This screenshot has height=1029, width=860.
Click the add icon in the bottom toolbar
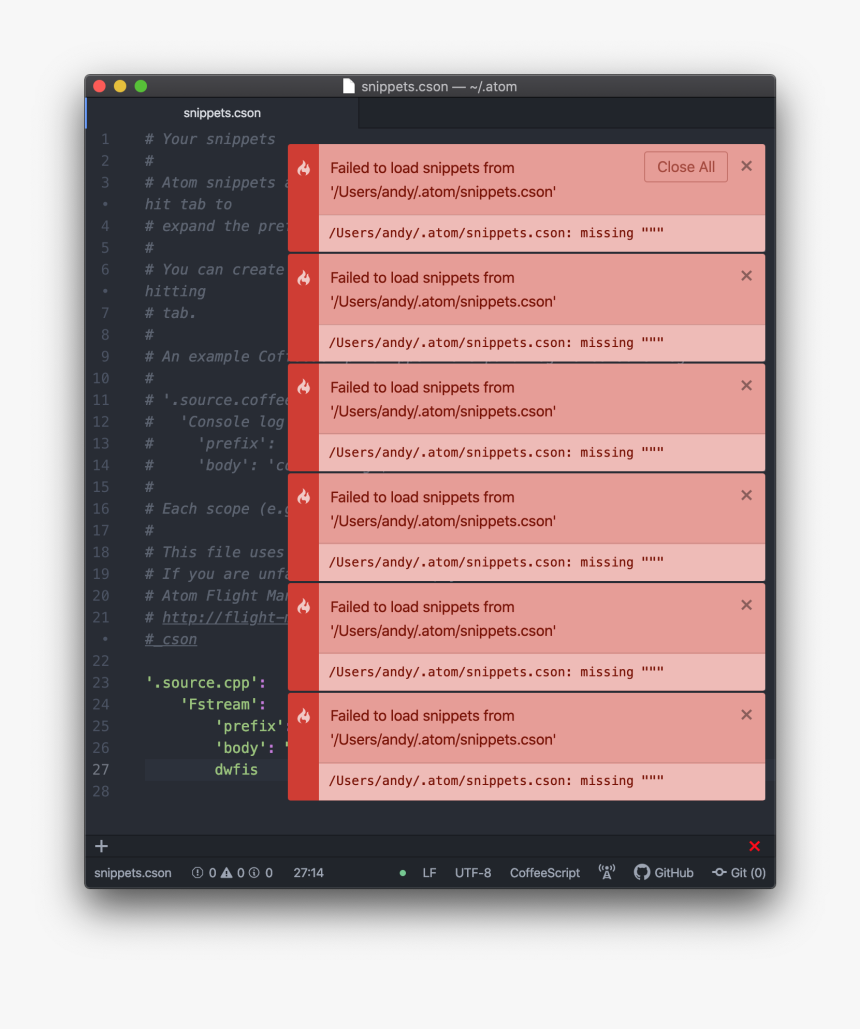pyautogui.click(x=100, y=845)
